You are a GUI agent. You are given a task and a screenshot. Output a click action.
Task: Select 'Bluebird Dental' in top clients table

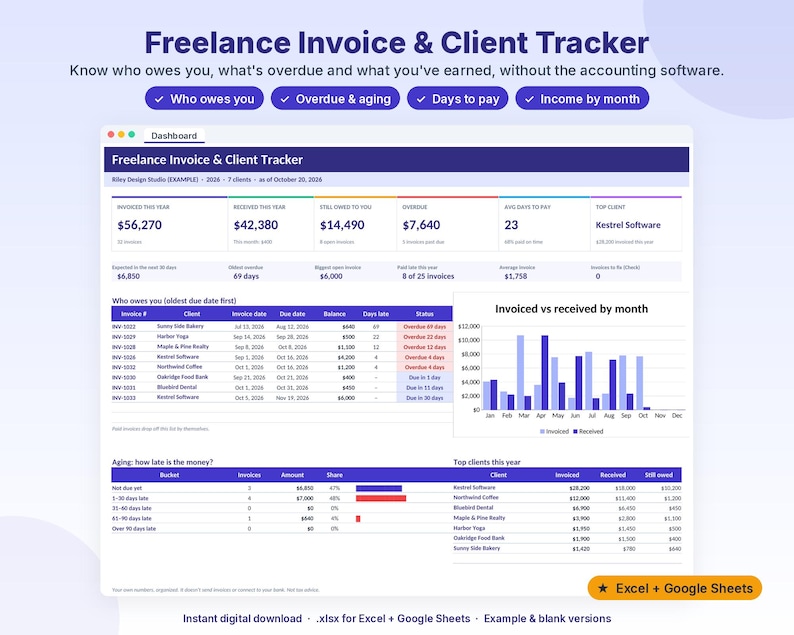[x=473, y=508]
